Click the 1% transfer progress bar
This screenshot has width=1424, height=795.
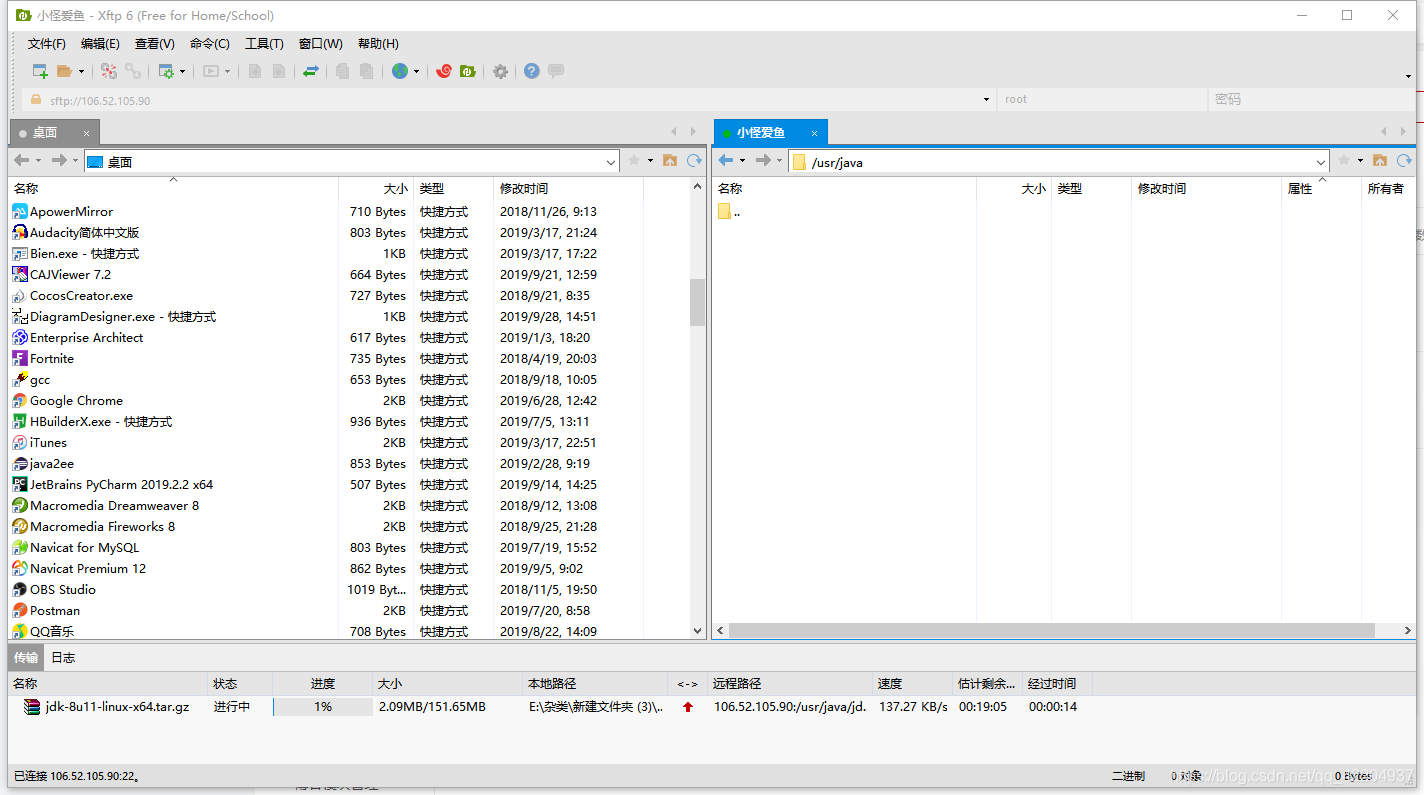[323, 707]
